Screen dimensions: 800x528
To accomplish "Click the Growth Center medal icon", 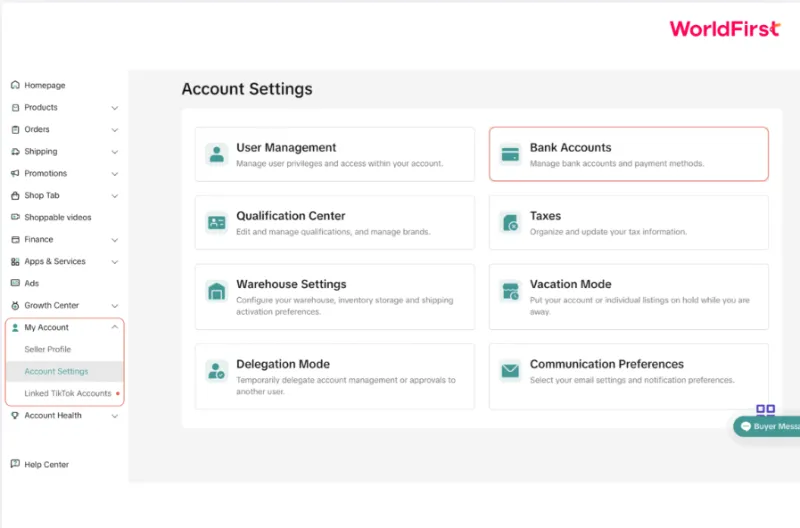I will [x=15, y=306].
